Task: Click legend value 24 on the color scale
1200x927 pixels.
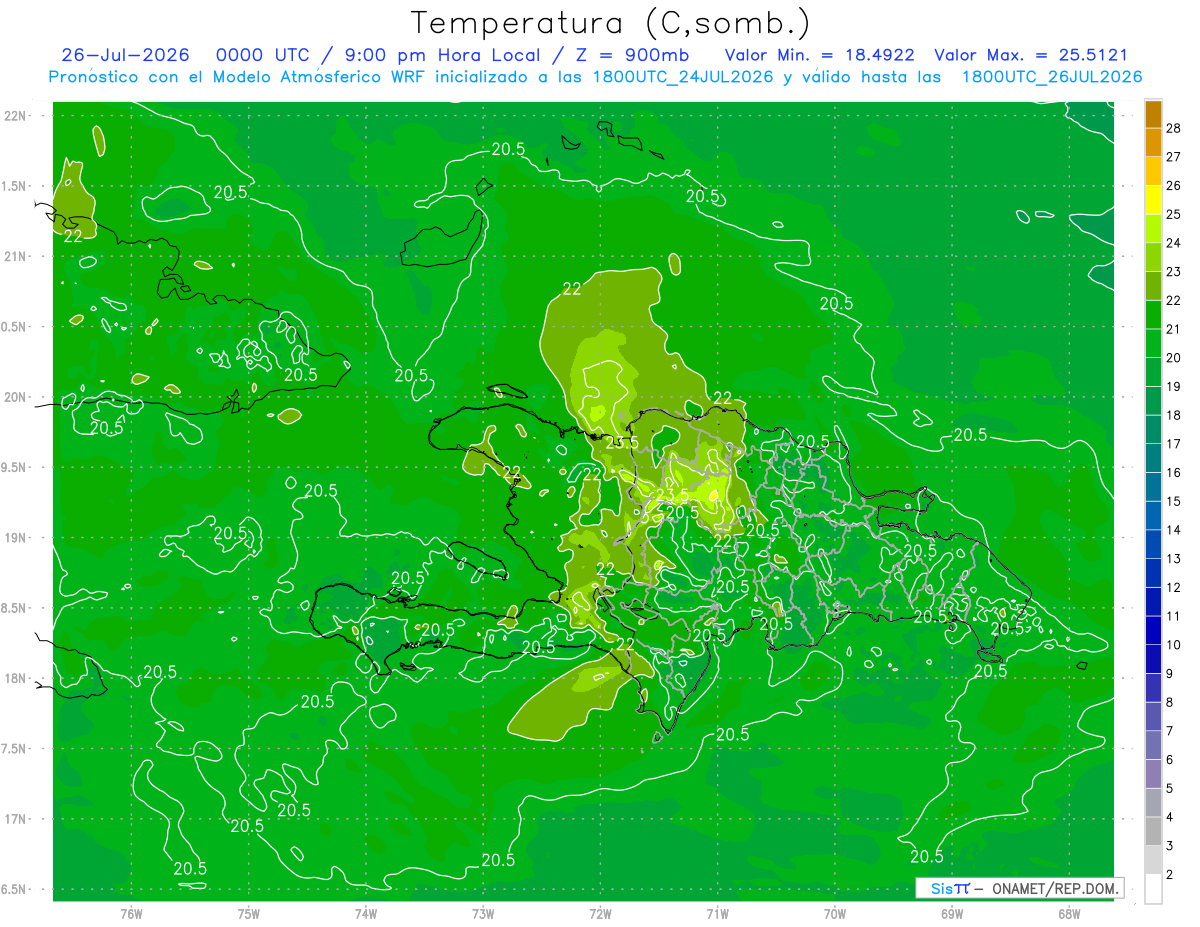Action: [1173, 243]
